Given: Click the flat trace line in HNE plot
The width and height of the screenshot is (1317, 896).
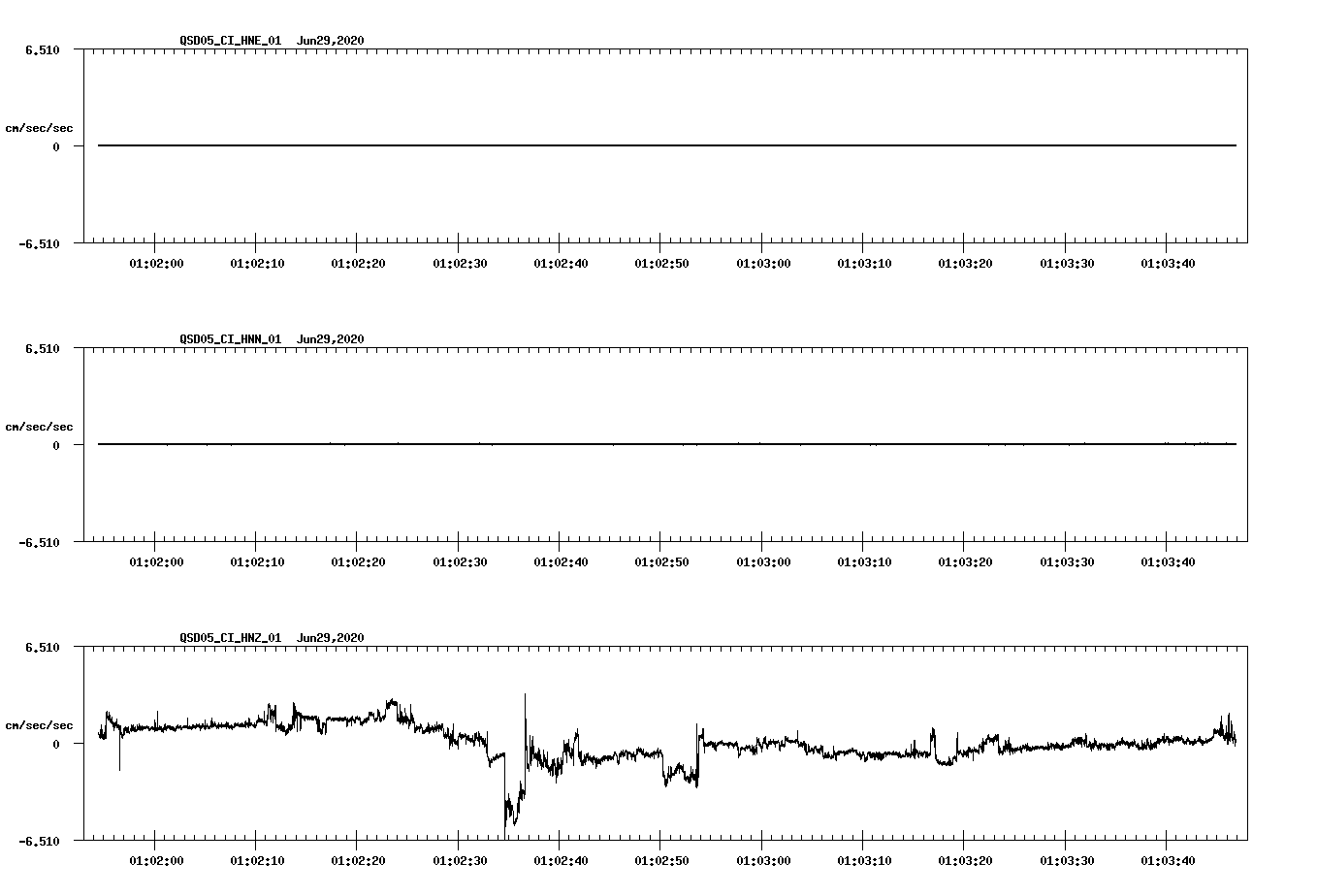Looking at the screenshot, I should (x=667, y=145).
